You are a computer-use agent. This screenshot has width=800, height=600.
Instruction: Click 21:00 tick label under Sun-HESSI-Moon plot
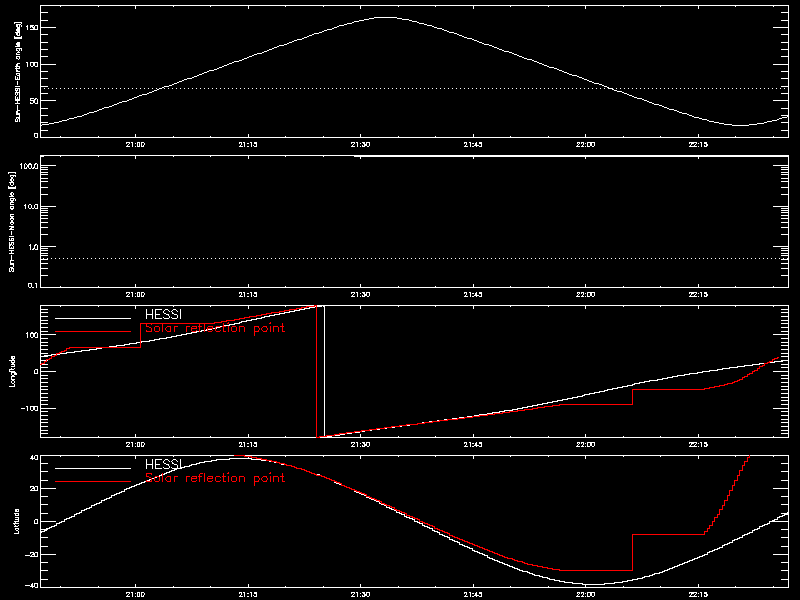coord(135,294)
